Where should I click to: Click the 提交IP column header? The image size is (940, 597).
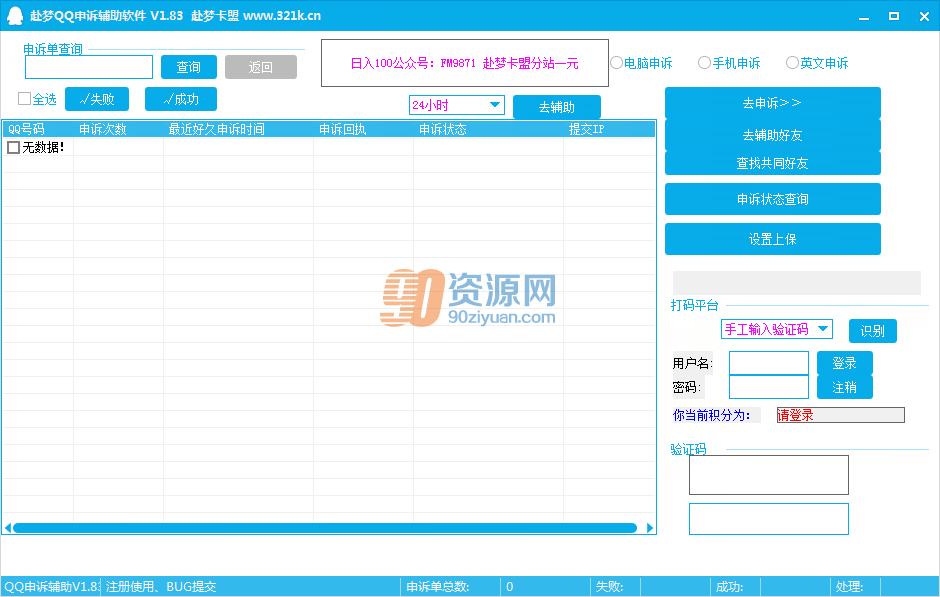[x=609, y=129]
